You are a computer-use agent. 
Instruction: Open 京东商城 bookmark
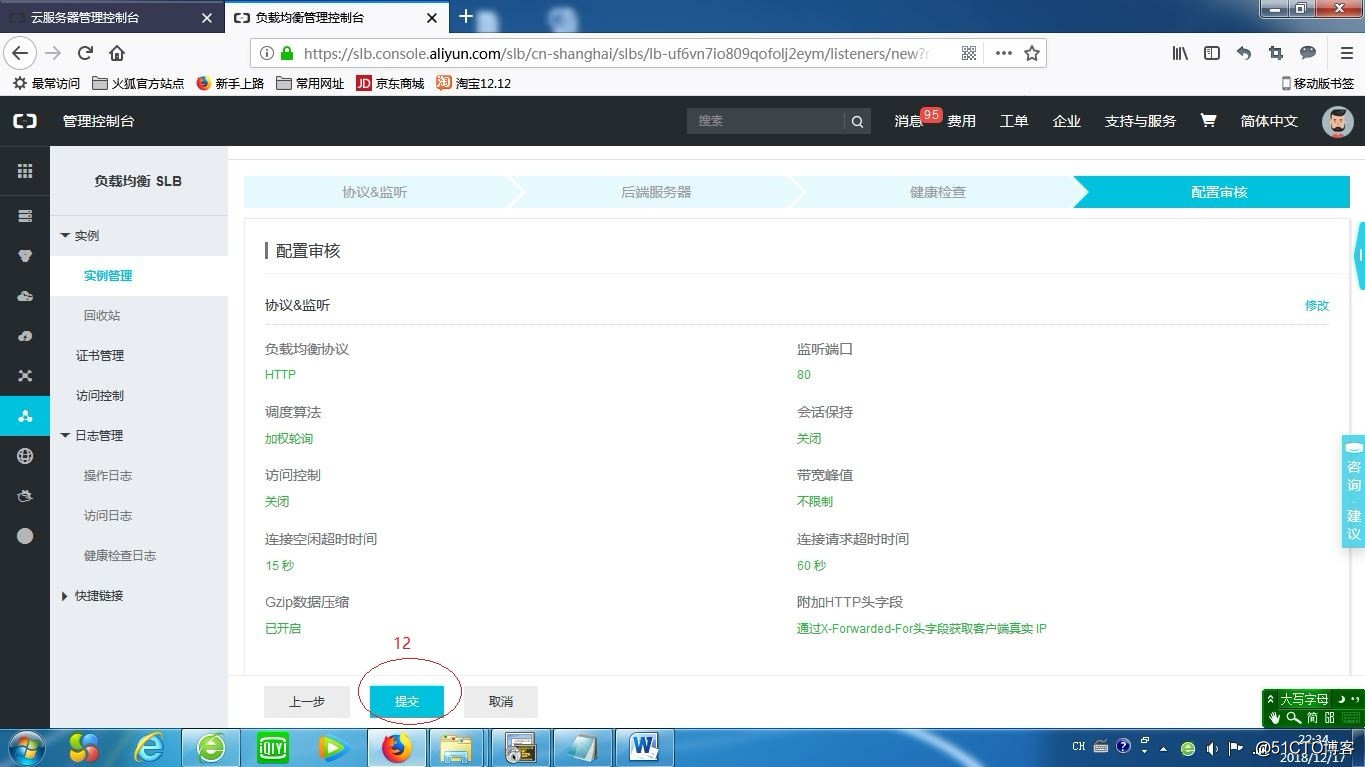(x=390, y=83)
